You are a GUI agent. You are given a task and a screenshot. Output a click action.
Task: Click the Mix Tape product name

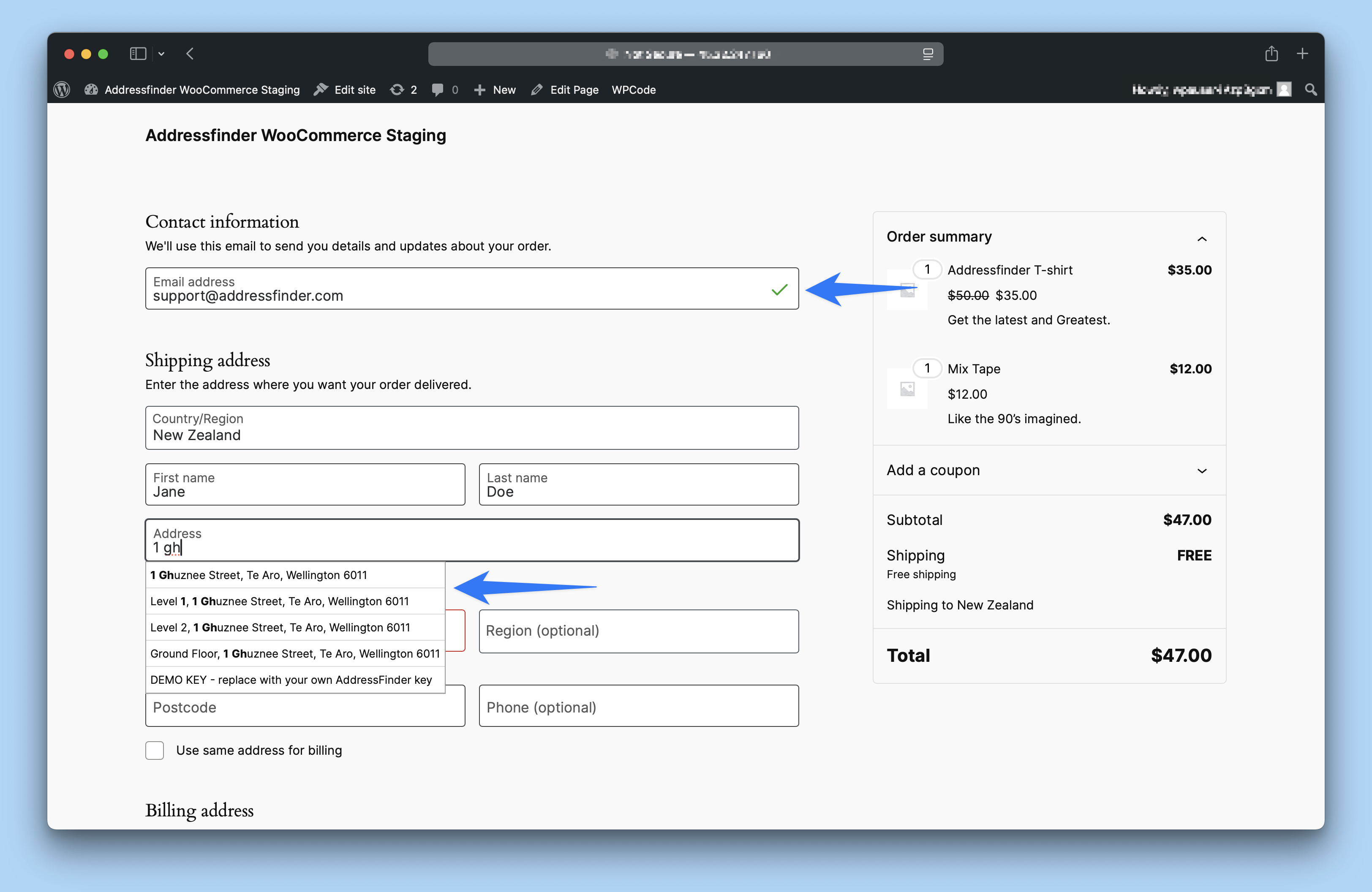pyautogui.click(x=974, y=369)
